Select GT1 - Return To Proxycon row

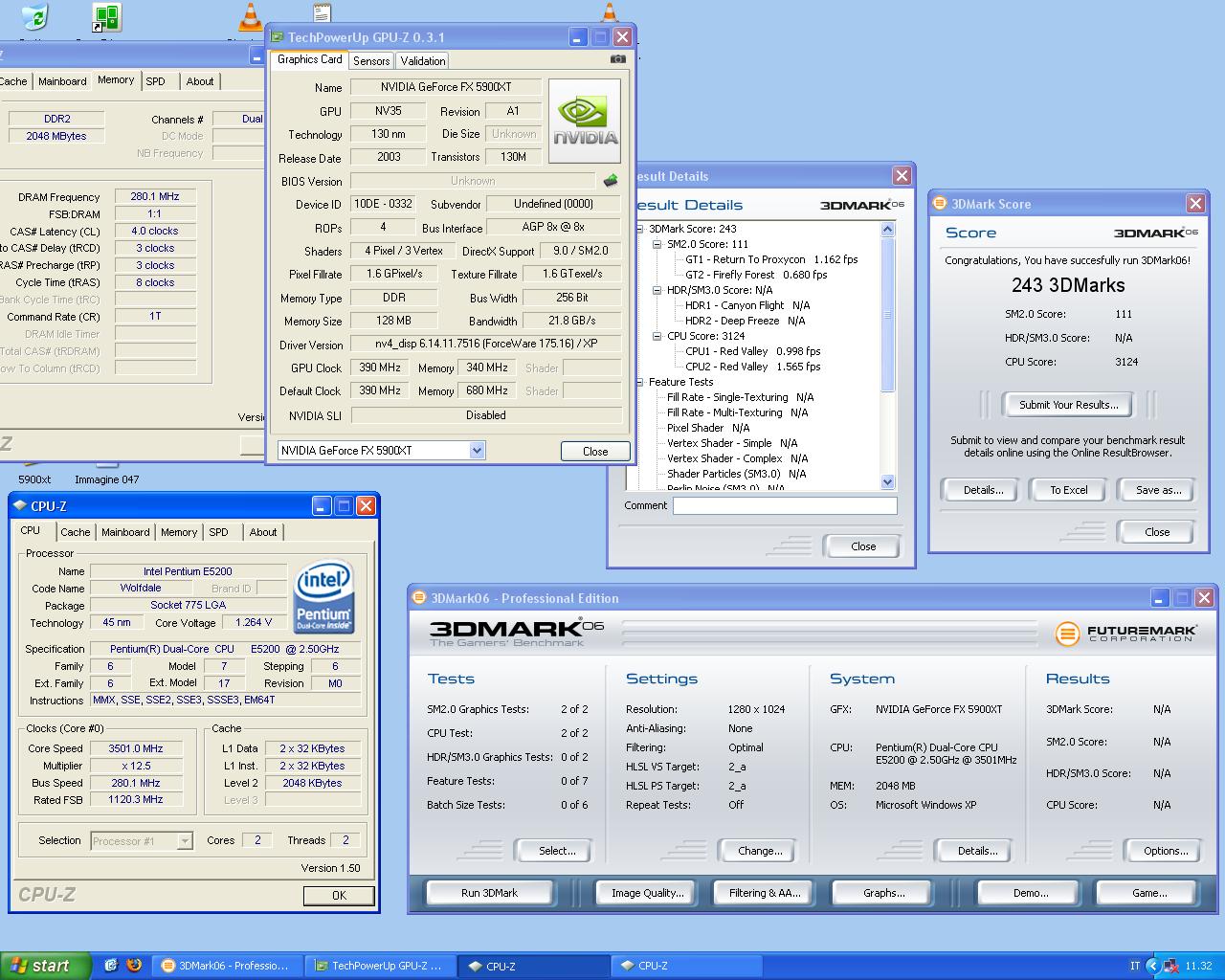(x=771, y=259)
